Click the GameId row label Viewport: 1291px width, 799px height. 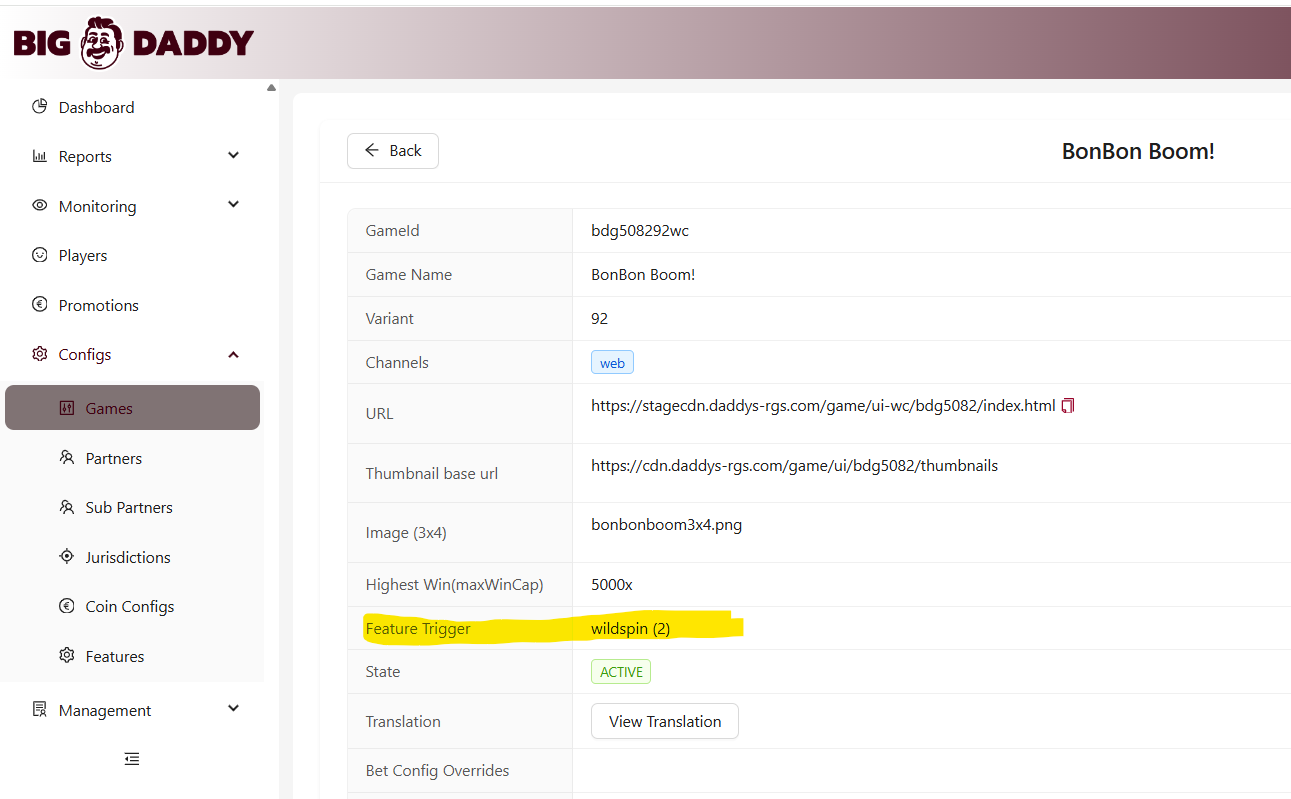393,231
